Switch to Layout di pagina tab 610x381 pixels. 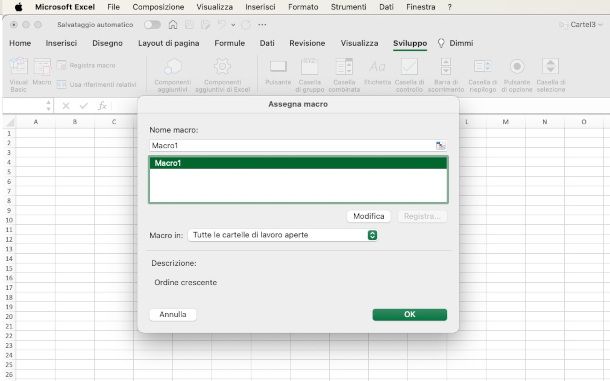168,43
